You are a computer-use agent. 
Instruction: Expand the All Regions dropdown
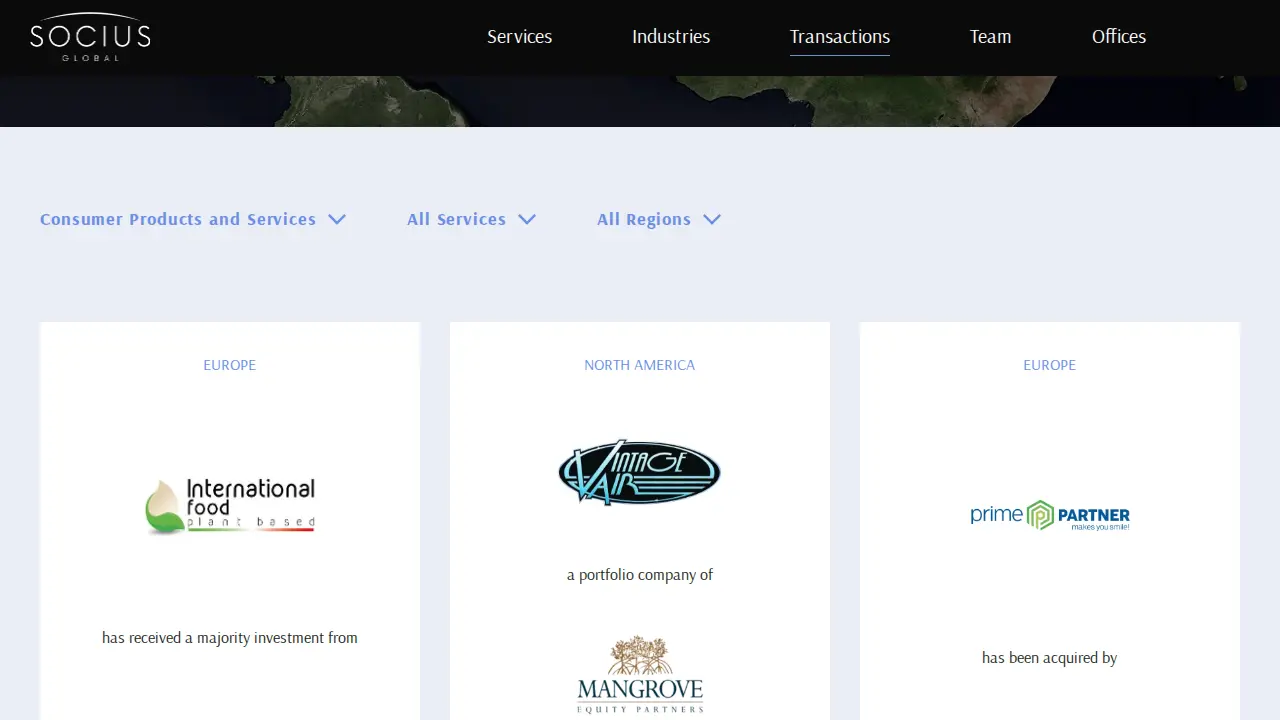(x=659, y=219)
